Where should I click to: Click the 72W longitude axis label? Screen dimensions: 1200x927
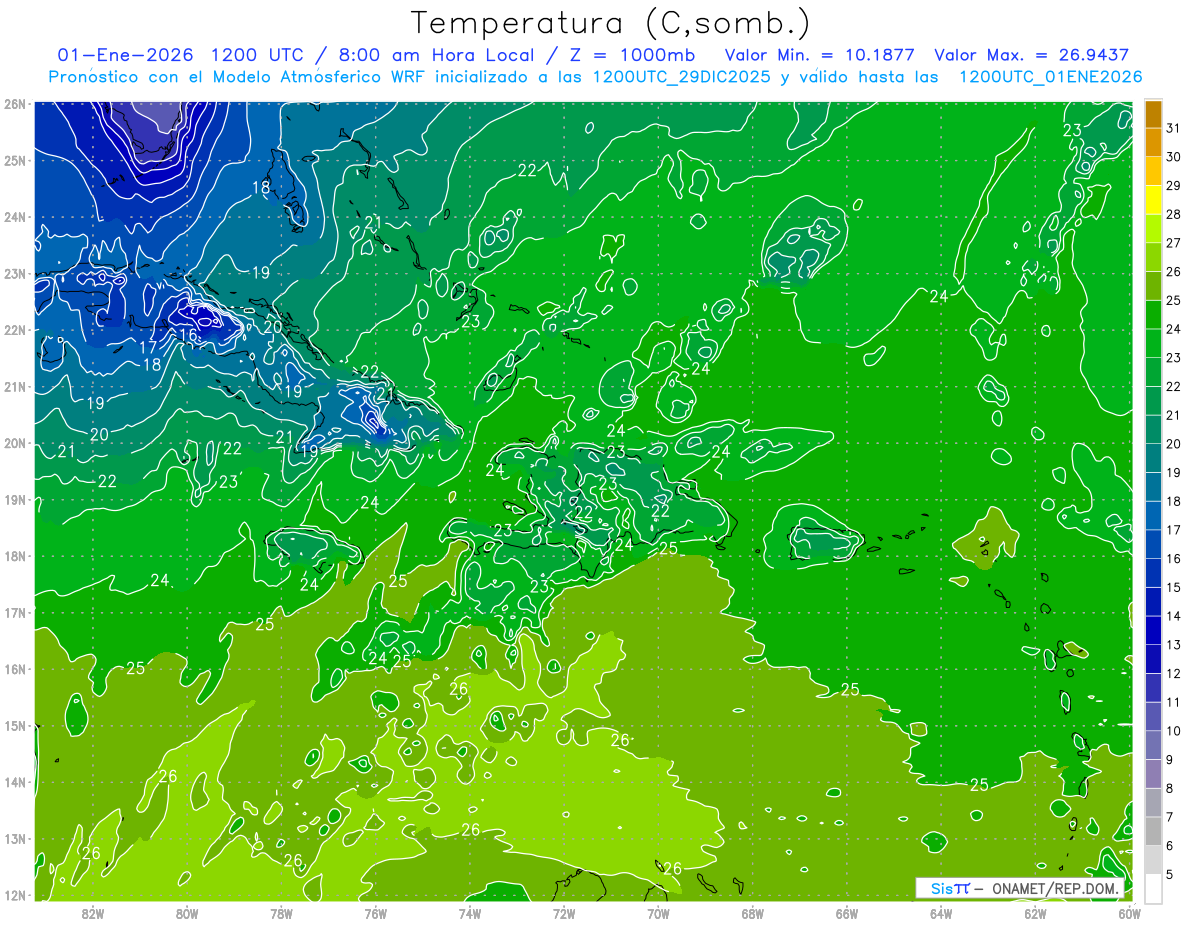point(564,913)
